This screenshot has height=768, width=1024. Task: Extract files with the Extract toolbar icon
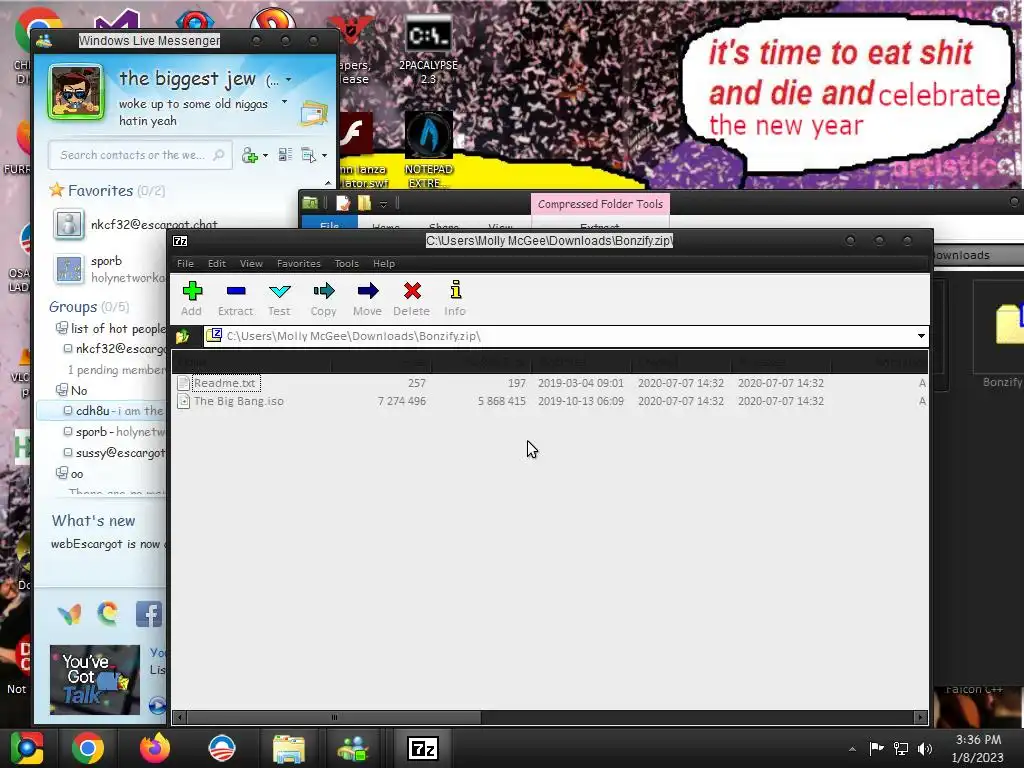235,298
